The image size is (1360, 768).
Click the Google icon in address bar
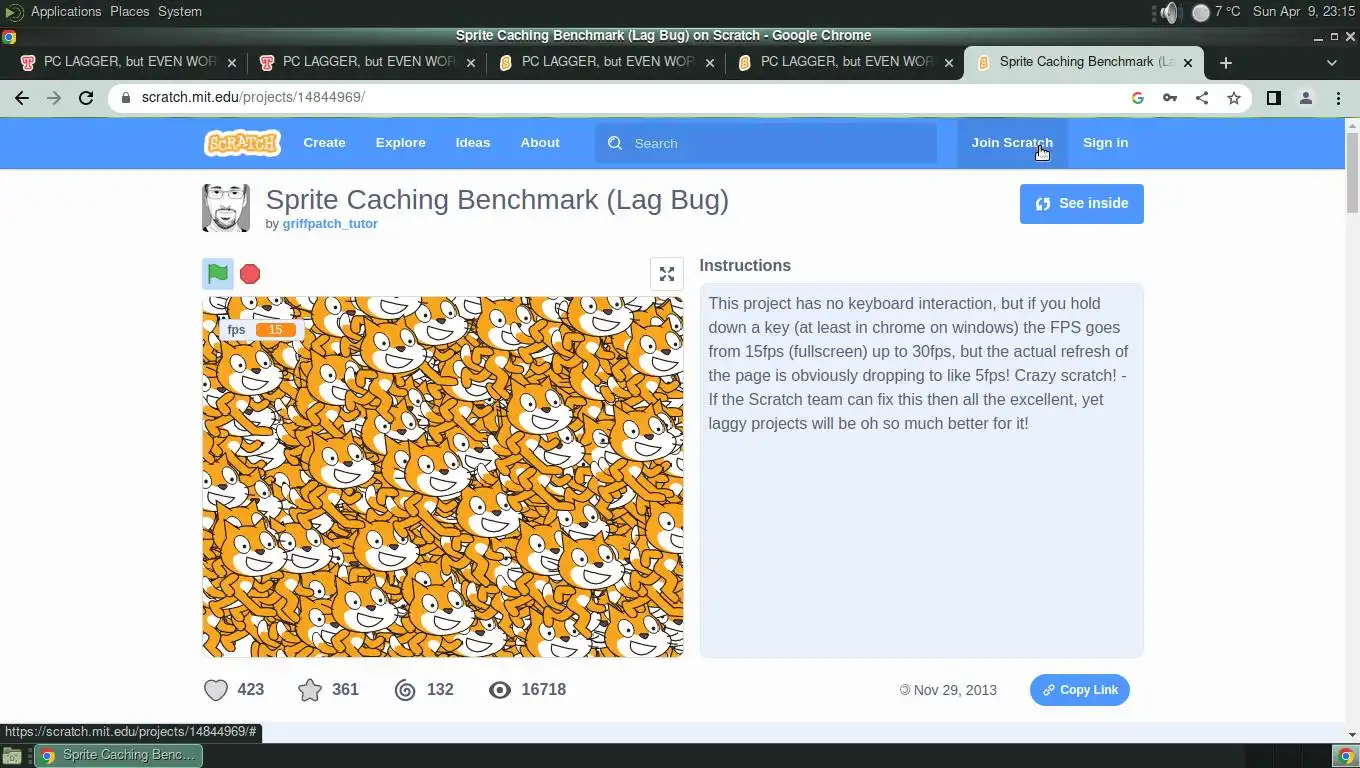tap(1138, 98)
